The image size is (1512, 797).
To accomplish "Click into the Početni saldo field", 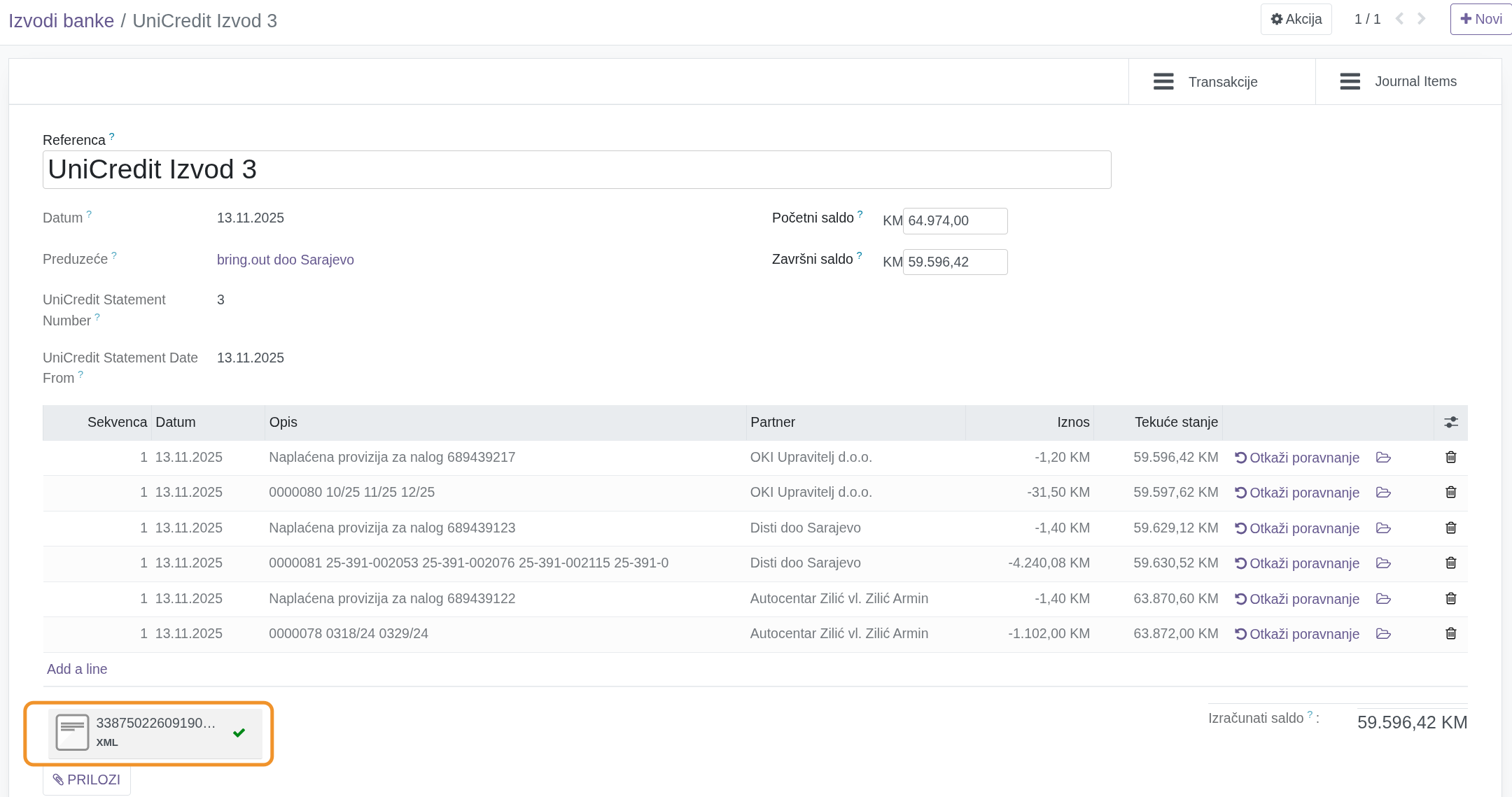I will [954, 221].
